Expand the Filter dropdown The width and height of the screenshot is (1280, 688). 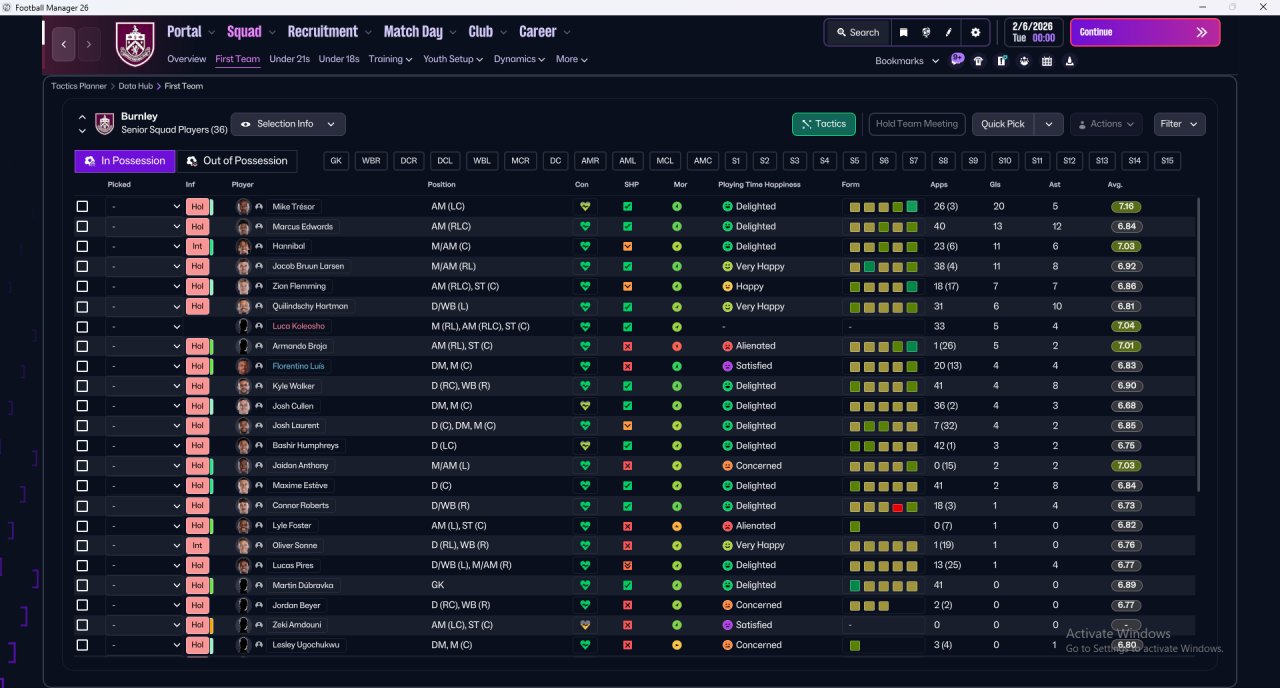[1179, 124]
